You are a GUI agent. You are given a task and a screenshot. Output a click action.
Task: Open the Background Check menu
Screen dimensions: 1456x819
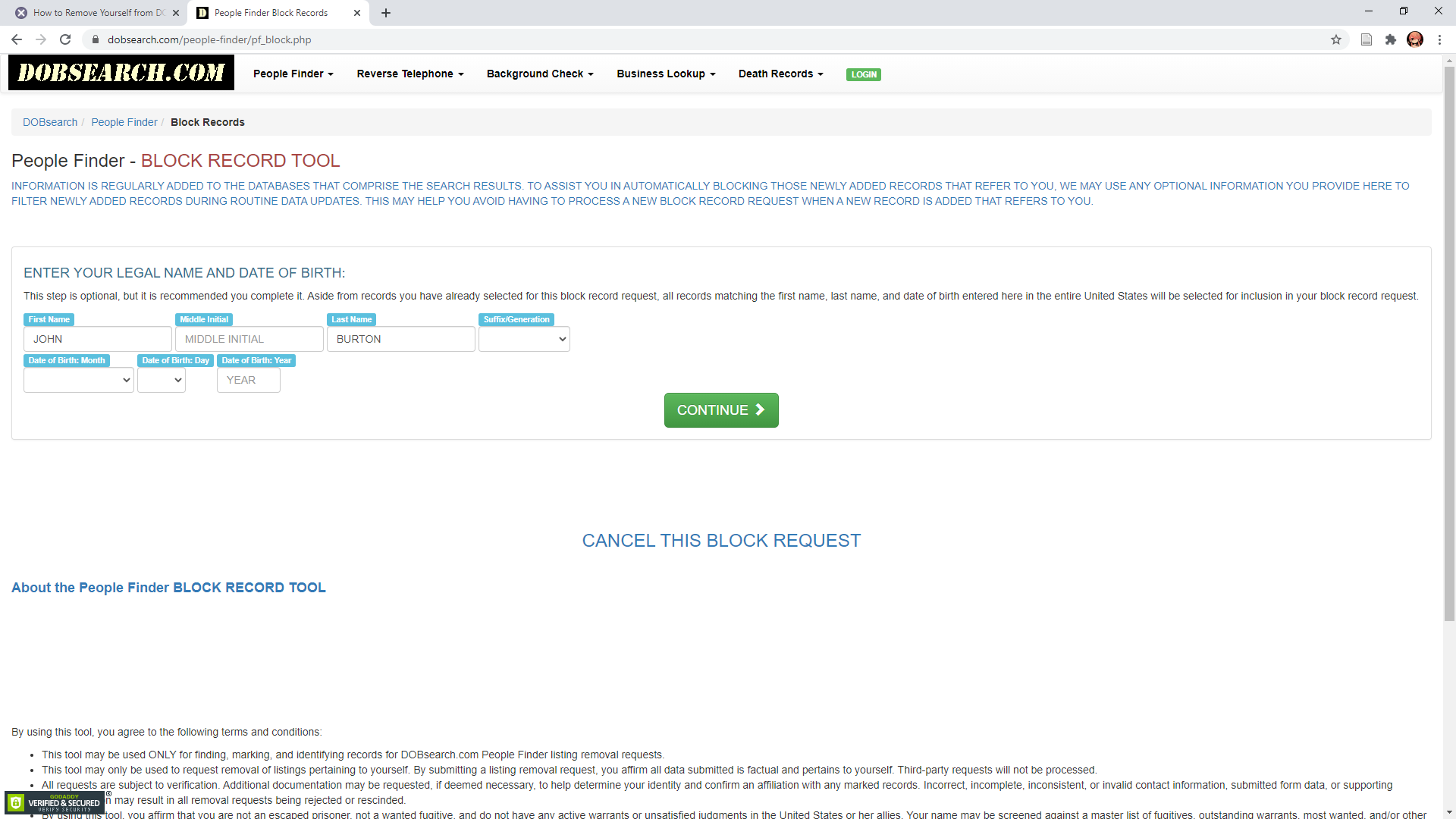540,74
